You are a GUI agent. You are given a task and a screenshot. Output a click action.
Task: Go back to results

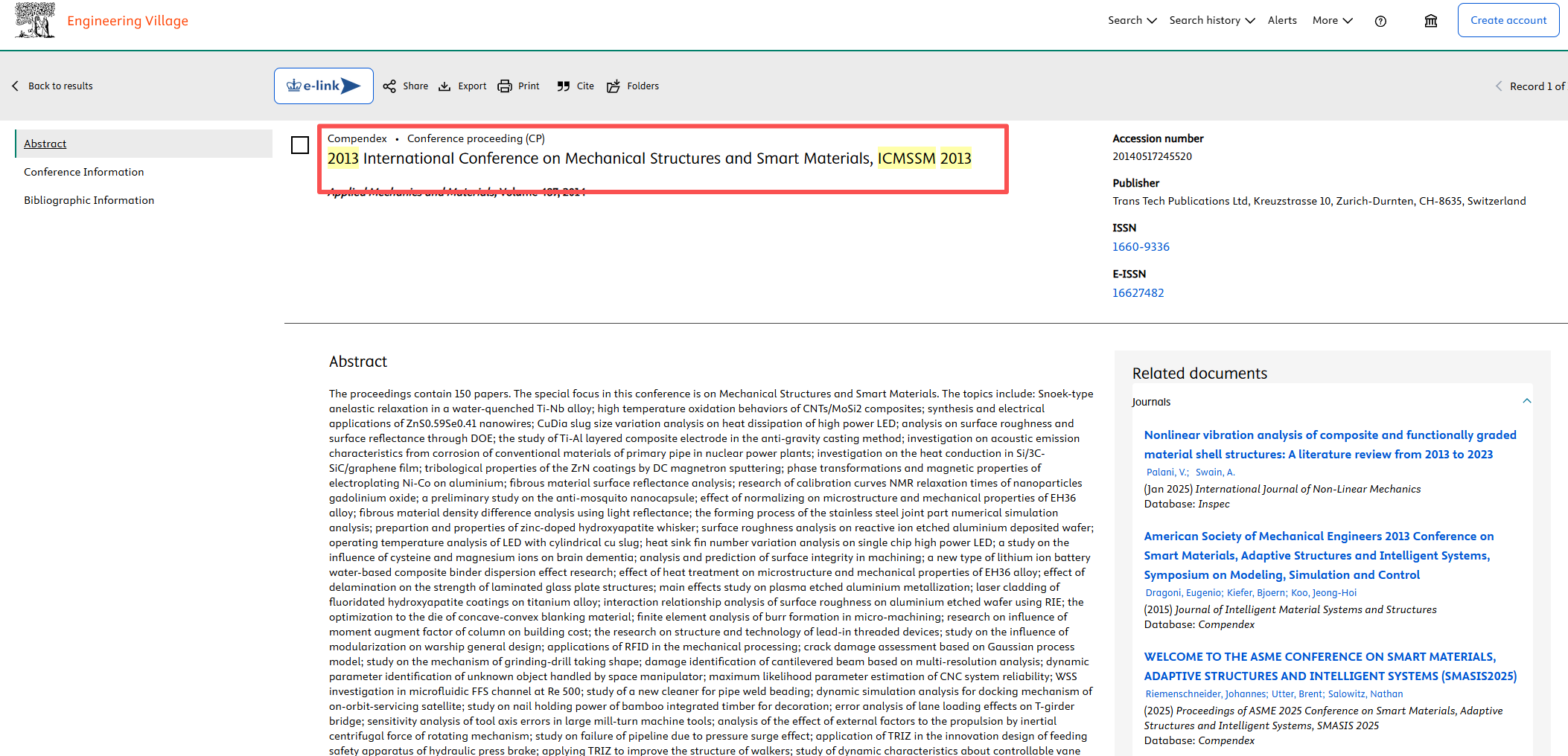[53, 86]
